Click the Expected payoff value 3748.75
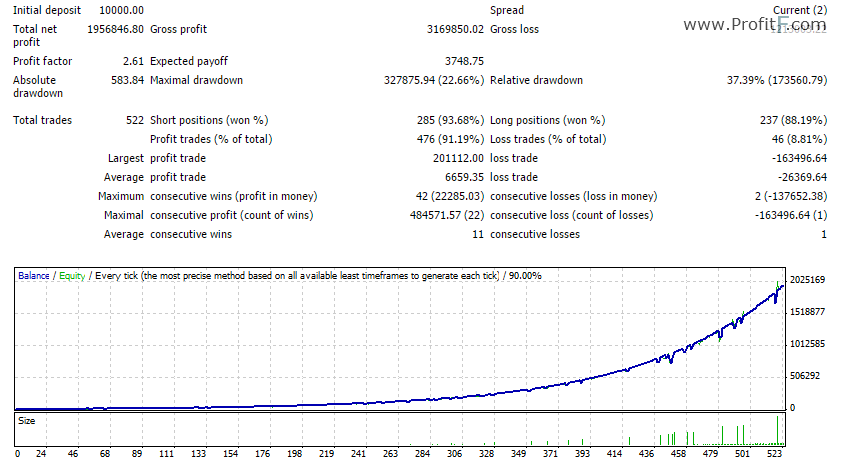Viewport: 846px width, 472px height. (x=465, y=61)
